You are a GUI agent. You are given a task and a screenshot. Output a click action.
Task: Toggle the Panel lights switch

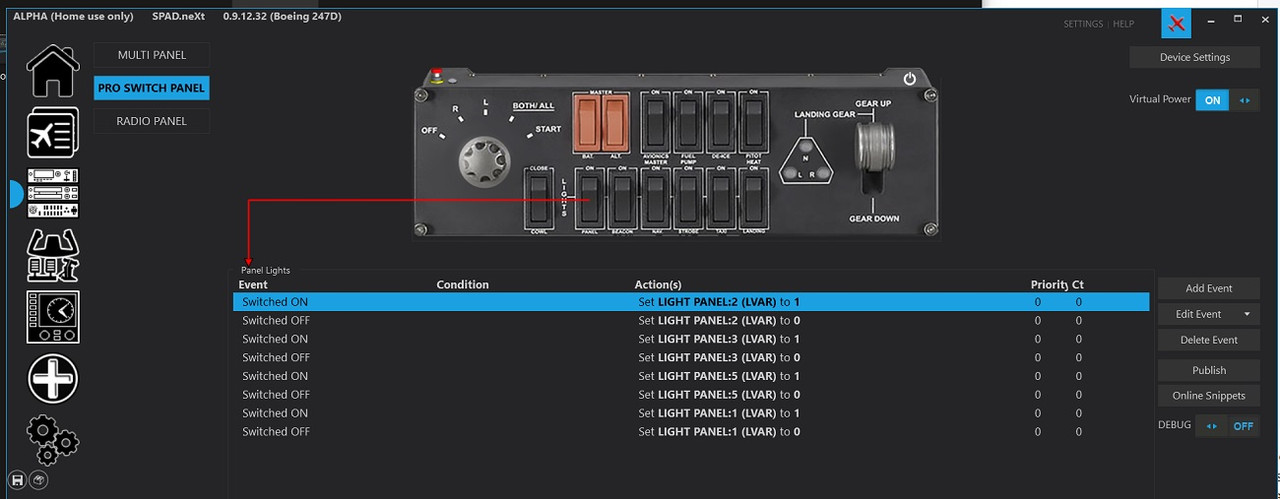[x=591, y=198]
